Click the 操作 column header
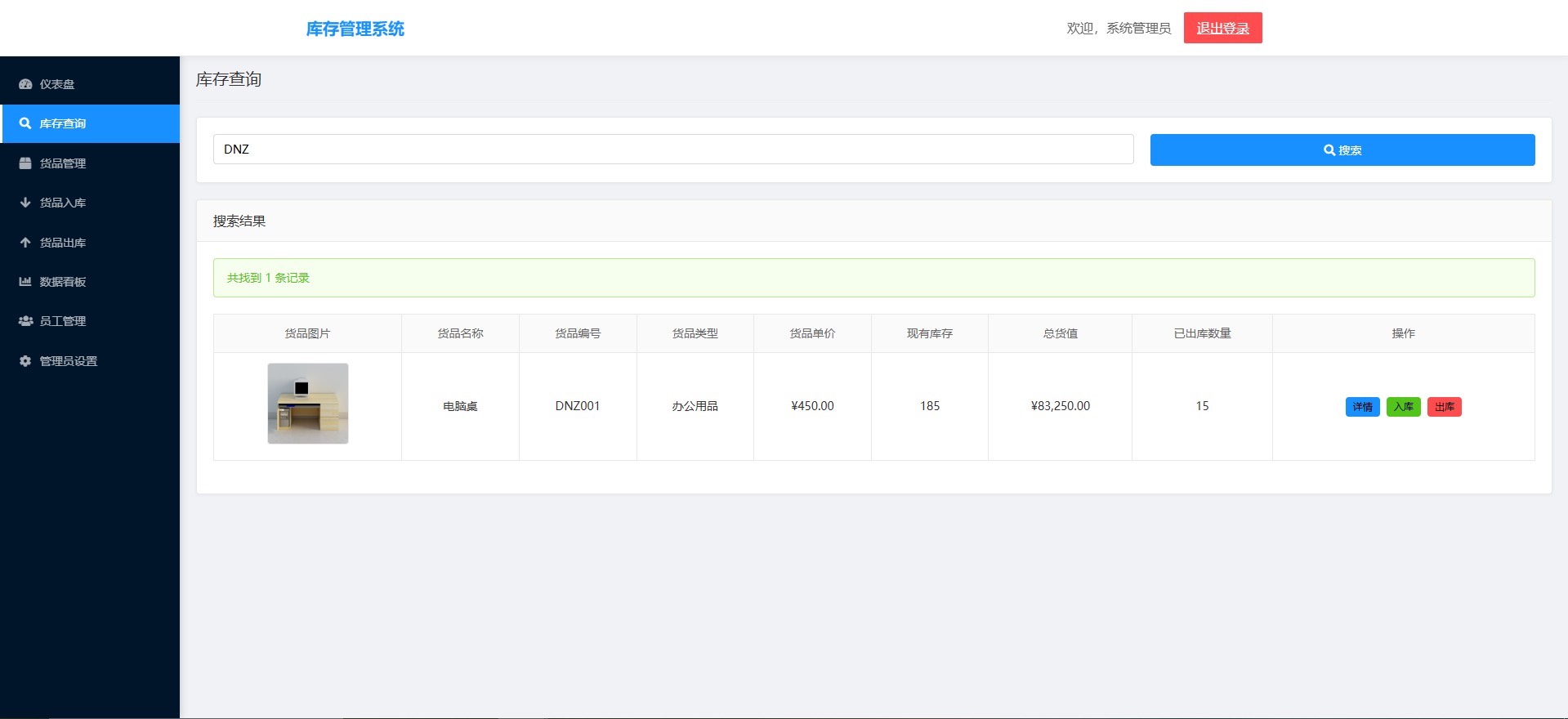 tap(1404, 333)
